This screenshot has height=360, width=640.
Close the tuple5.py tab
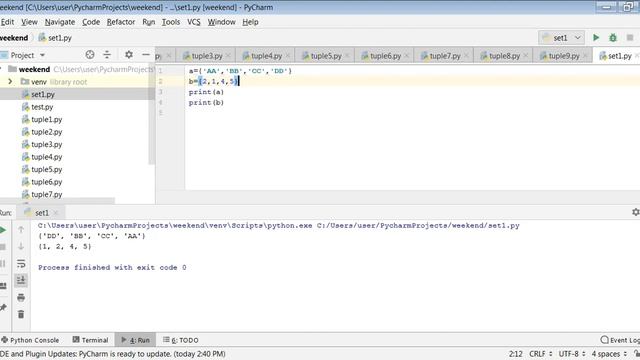347,56
